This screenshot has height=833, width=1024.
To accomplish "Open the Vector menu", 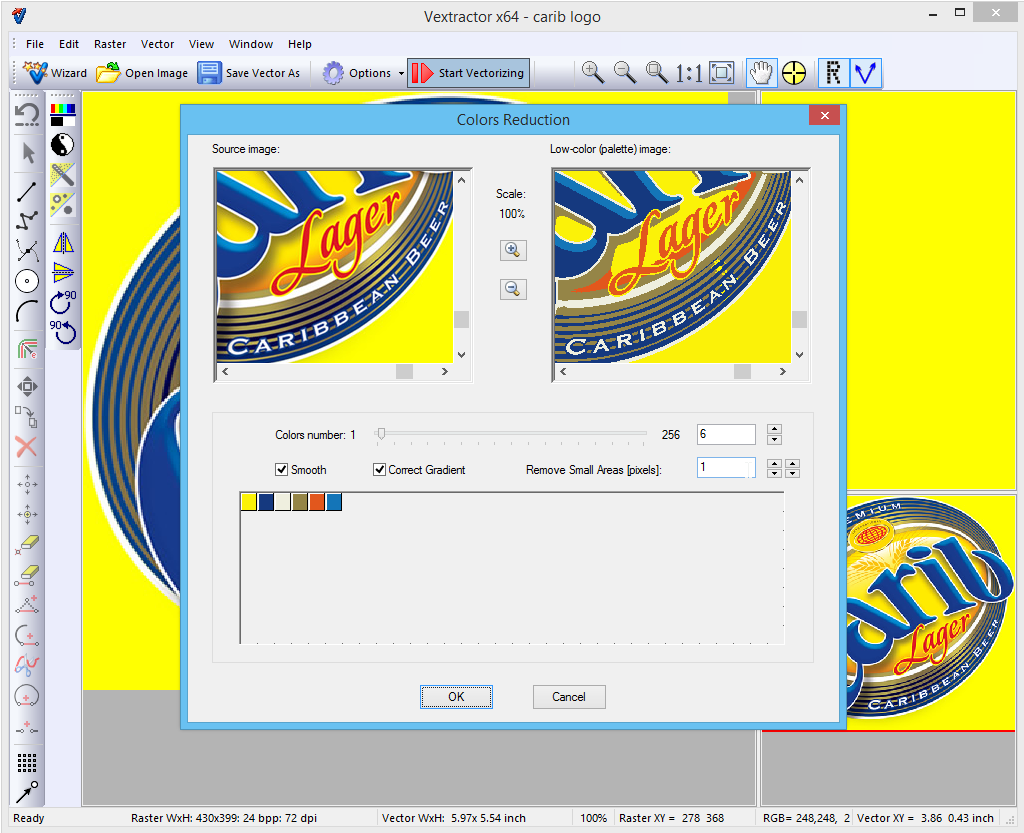I will (x=157, y=44).
